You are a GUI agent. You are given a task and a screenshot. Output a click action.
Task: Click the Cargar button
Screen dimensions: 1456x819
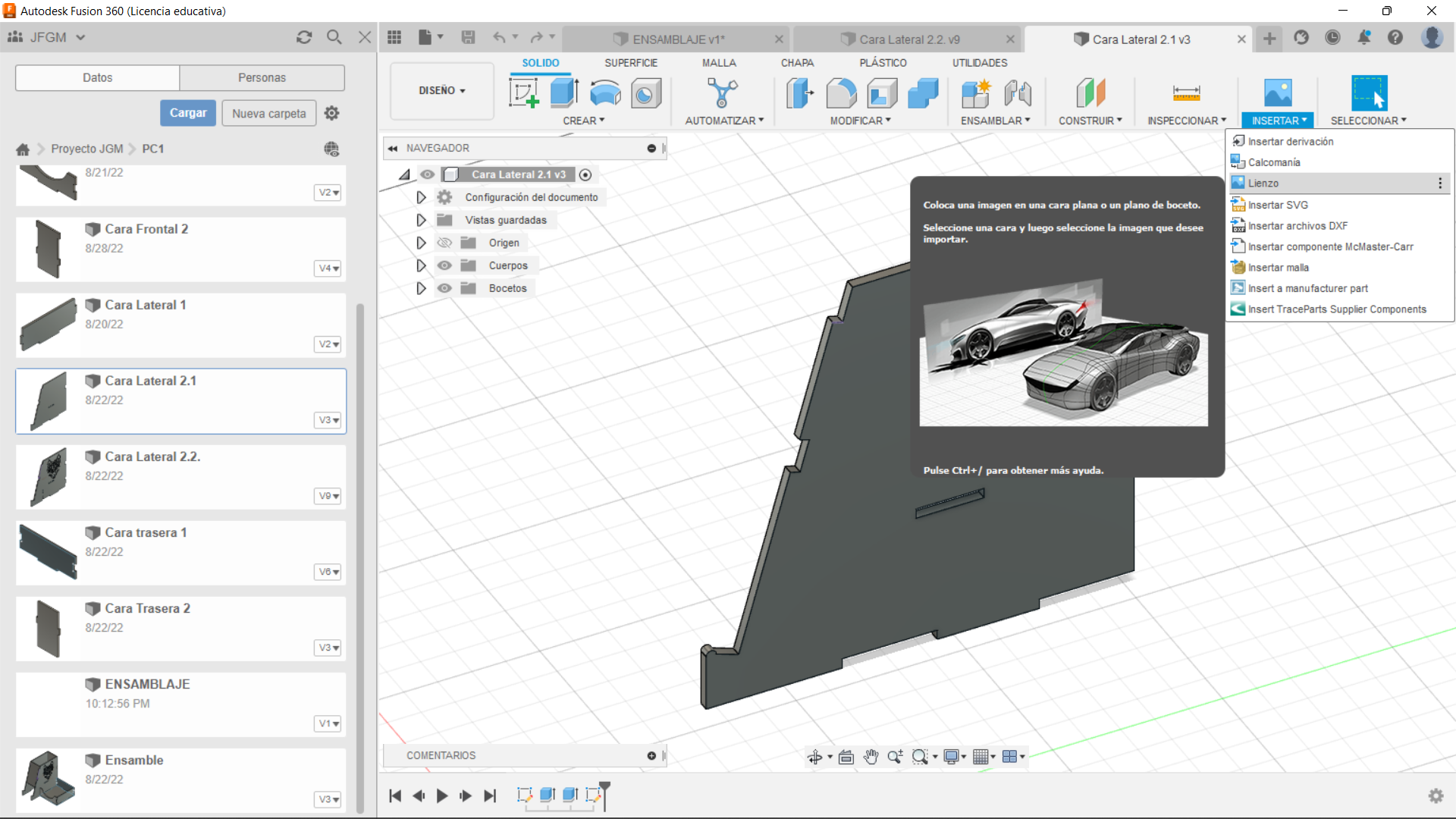click(187, 113)
